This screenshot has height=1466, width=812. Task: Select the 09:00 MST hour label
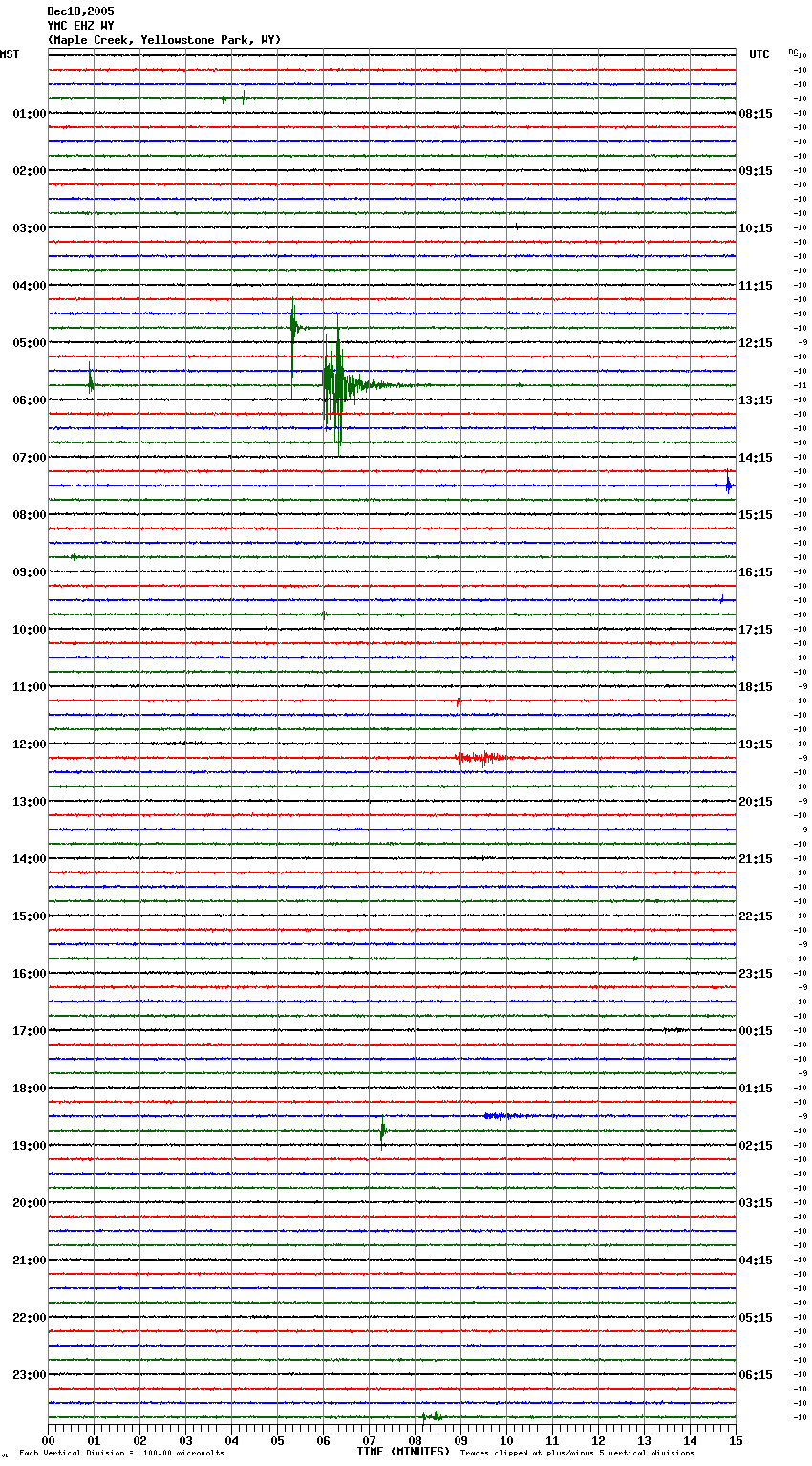point(30,572)
